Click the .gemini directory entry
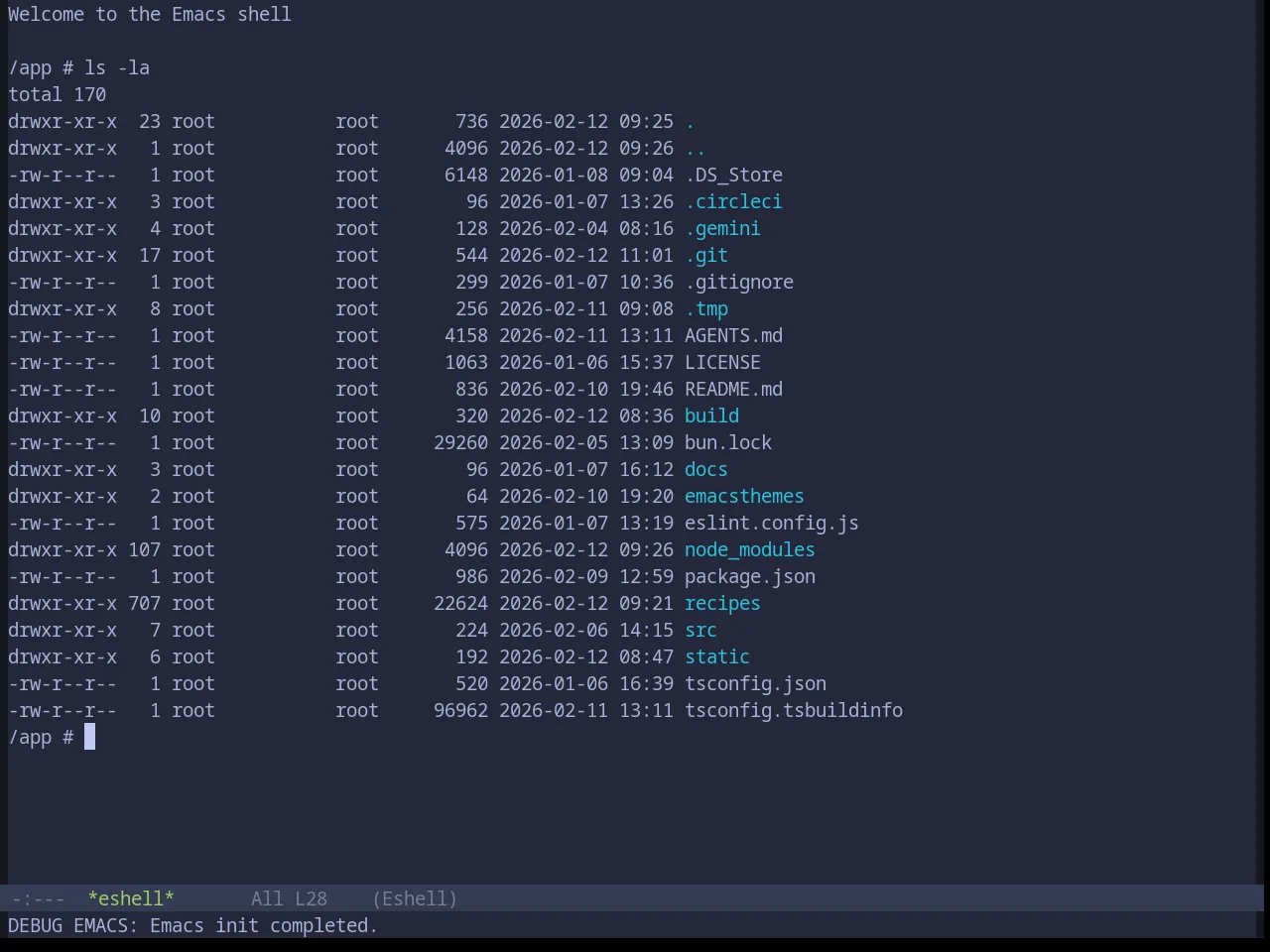The height and width of the screenshot is (952, 1270). pos(722,228)
